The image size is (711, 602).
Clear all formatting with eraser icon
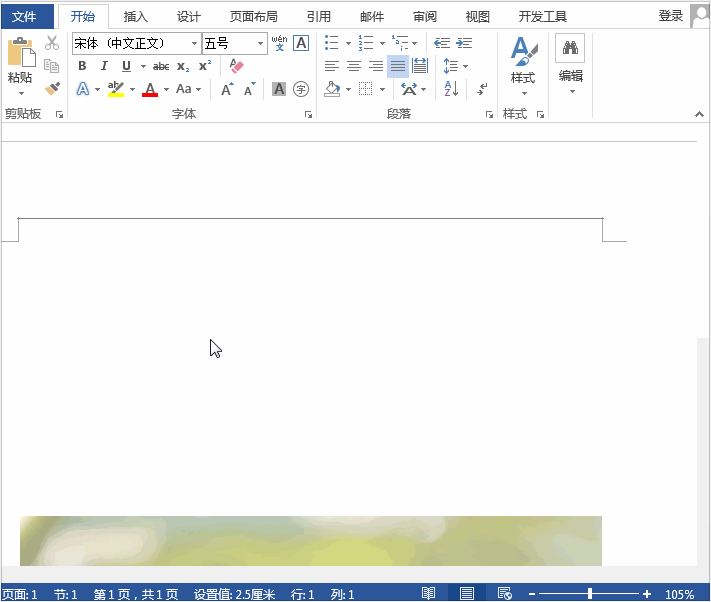pos(236,66)
